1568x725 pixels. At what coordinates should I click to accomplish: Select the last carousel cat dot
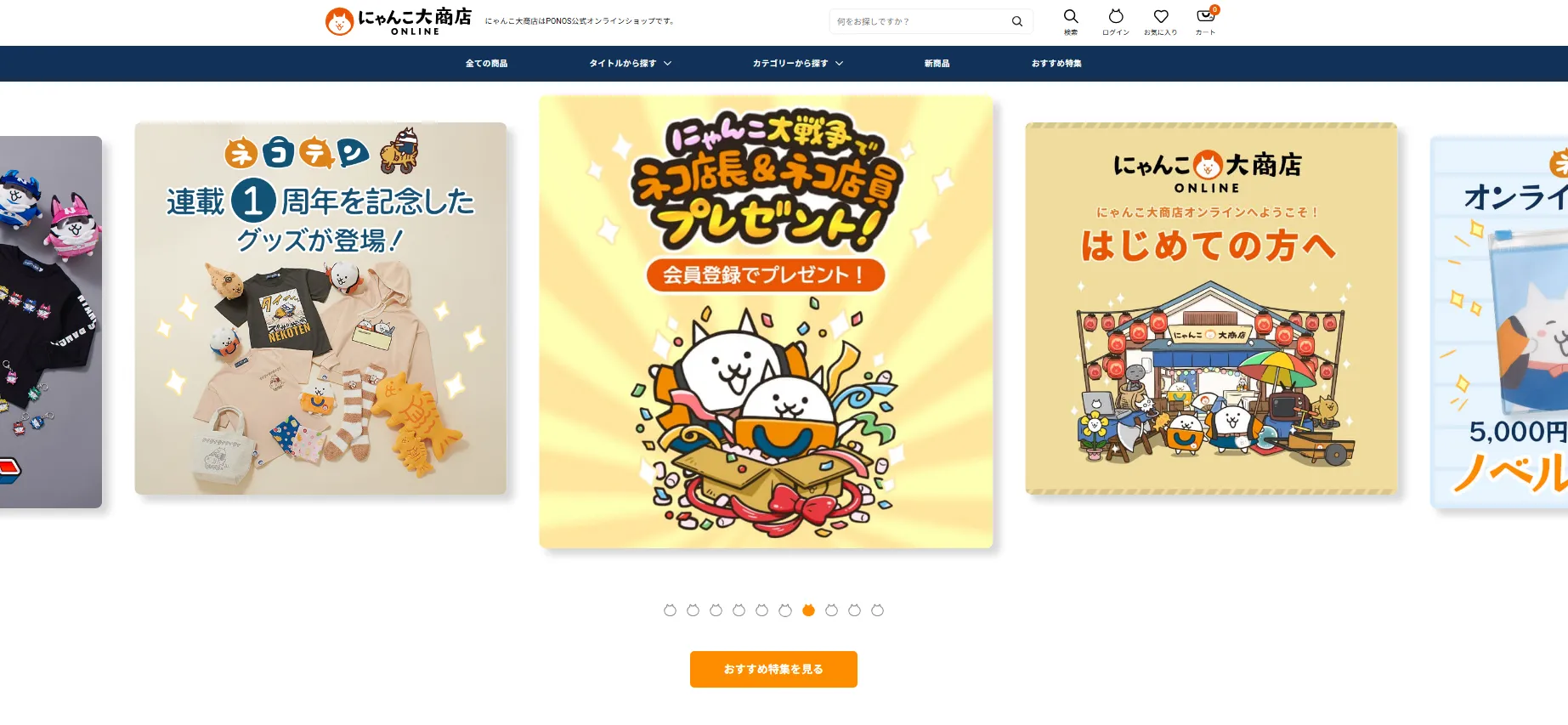click(x=877, y=610)
